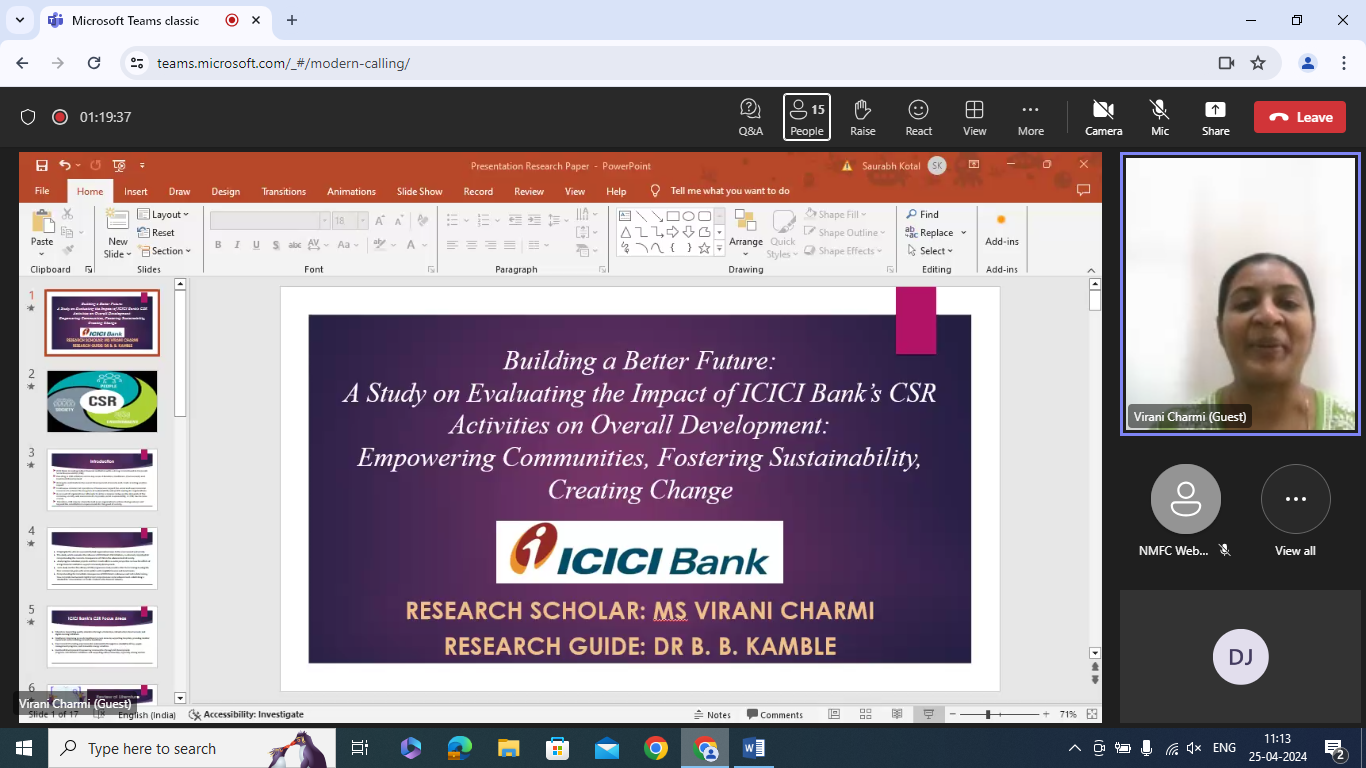Open the People participants list

coord(806,117)
